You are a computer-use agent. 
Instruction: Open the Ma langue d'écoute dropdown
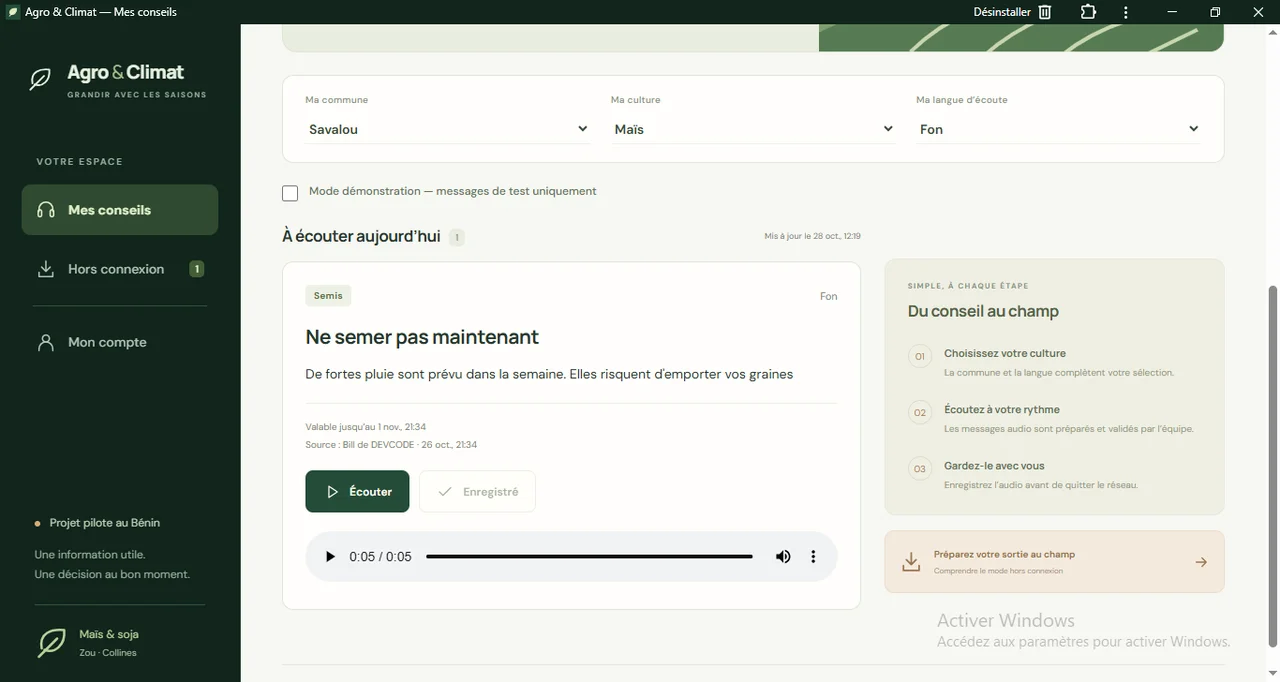pyautogui.click(x=1058, y=129)
